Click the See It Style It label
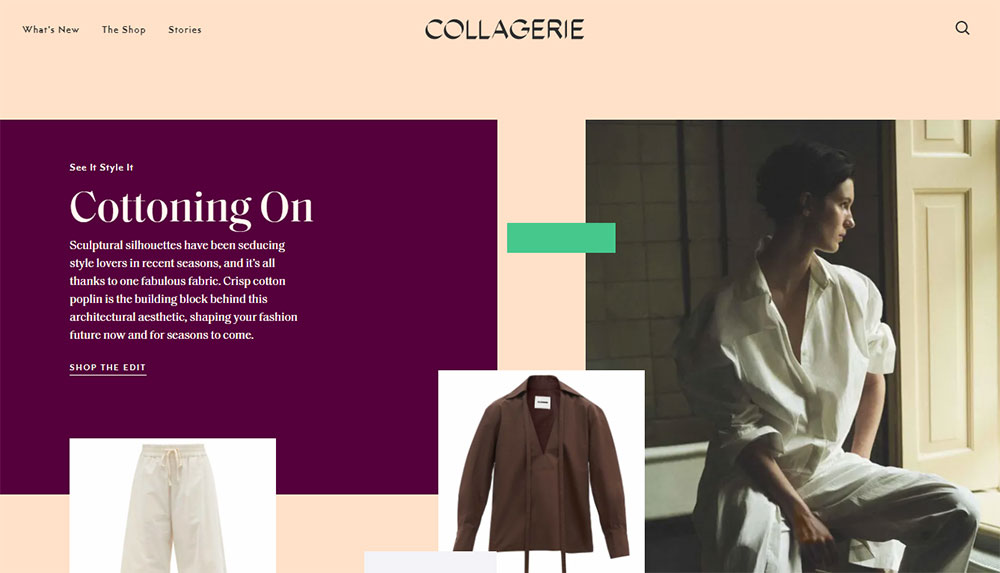1000x573 pixels. (x=101, y=167)
